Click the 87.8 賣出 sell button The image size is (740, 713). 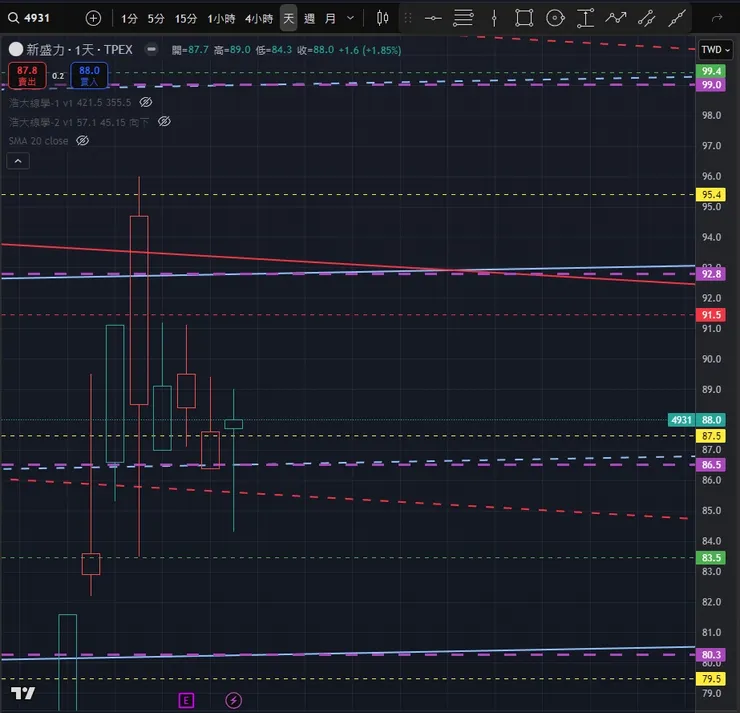[27, 75]
